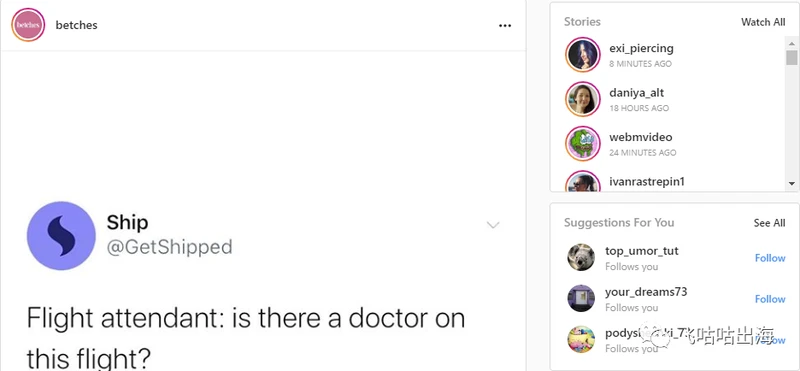Image resolution: width=800 pixels, height=371 pixels.
Task: Open exi_piercing username link
Action: pyautogui.click(x=641, y=48)
